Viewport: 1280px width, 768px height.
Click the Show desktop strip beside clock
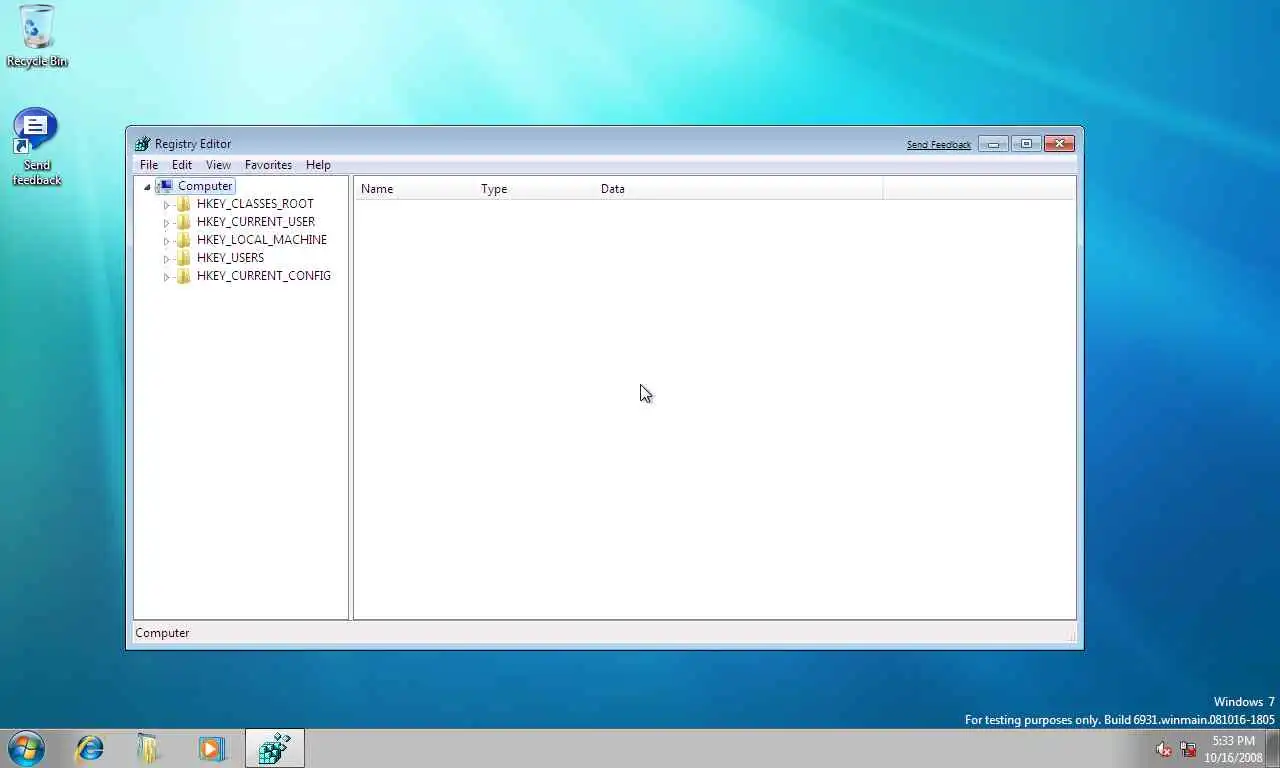tap(1273, 749)
